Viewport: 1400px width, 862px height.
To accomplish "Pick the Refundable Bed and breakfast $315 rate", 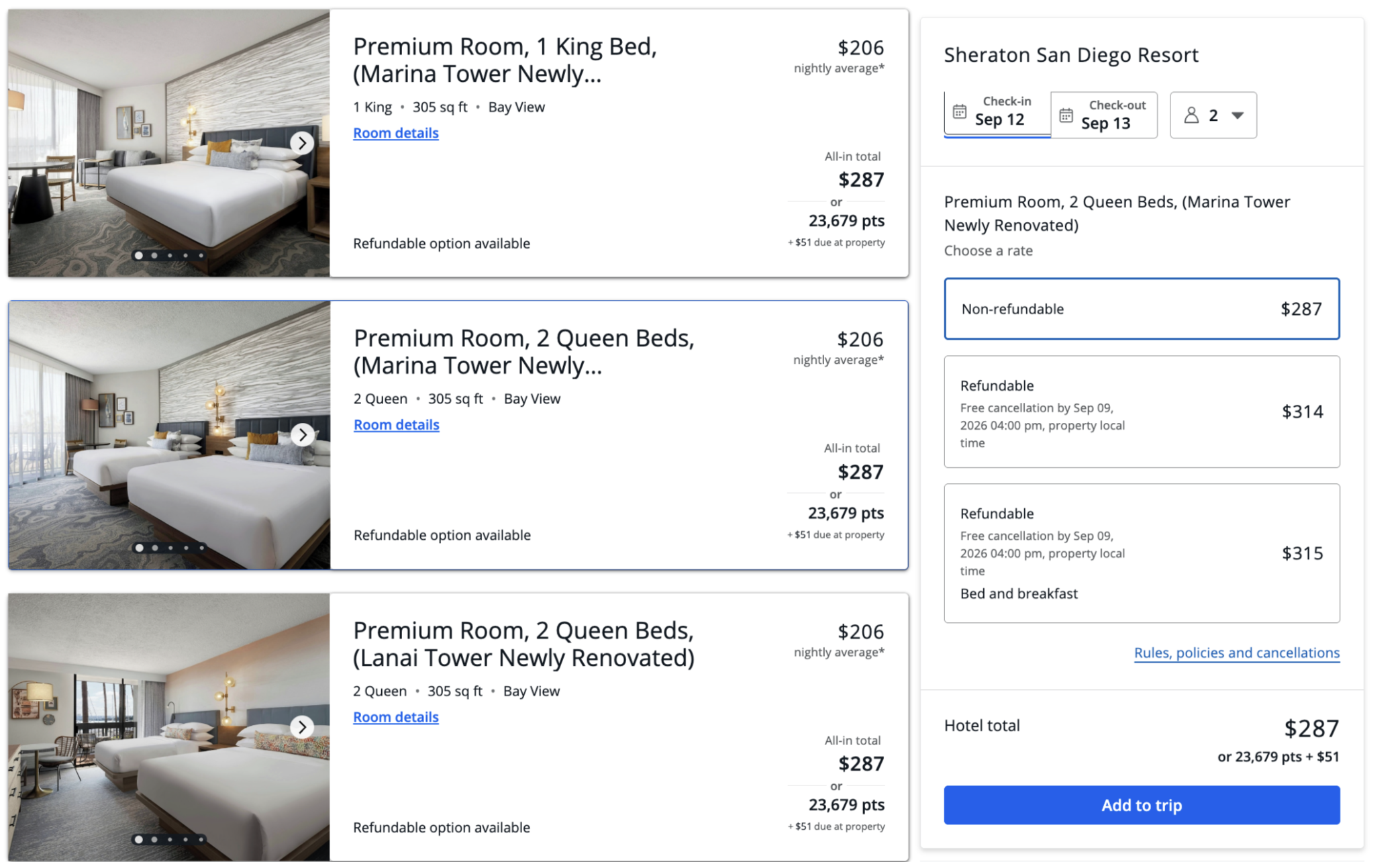I will coord(1142,553).
